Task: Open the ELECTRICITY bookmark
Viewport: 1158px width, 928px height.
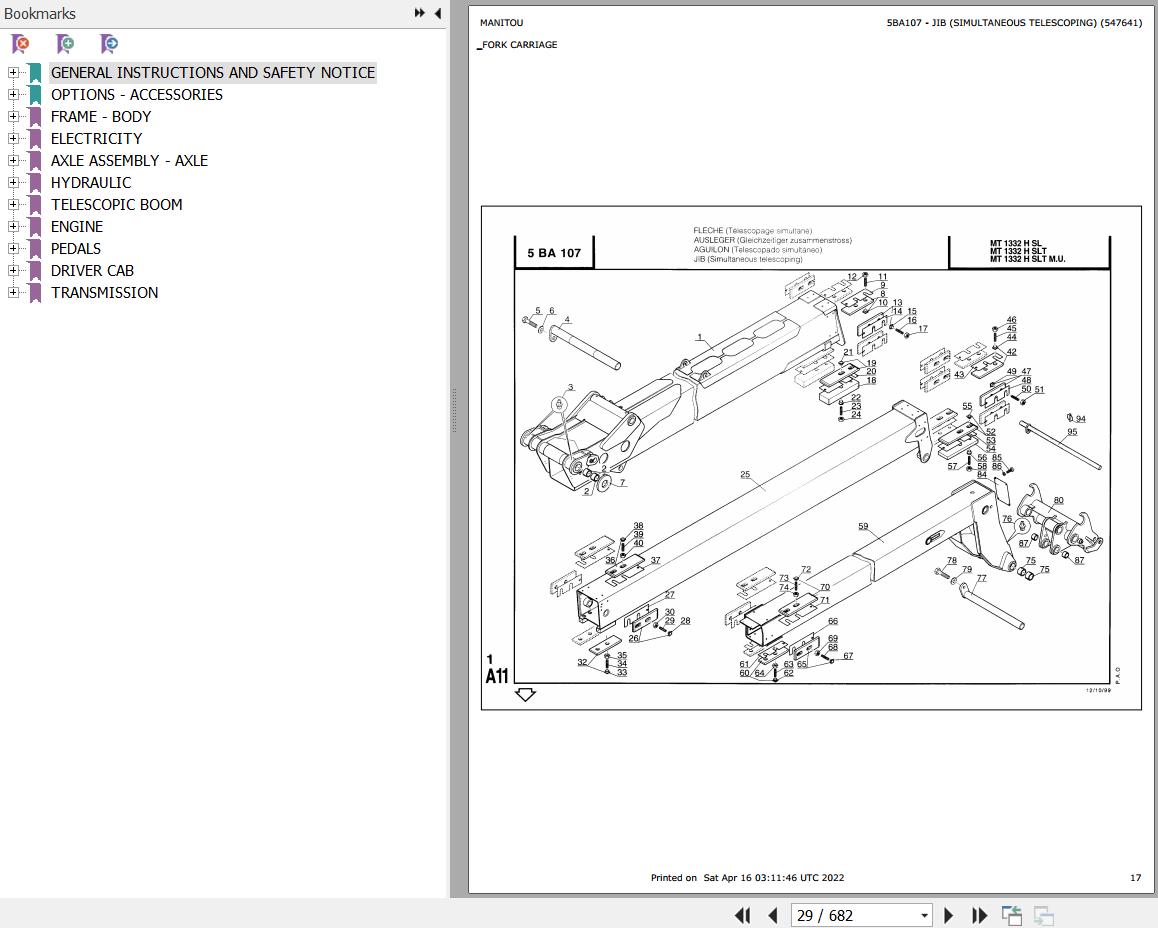Action: click(x=97, y=139)
